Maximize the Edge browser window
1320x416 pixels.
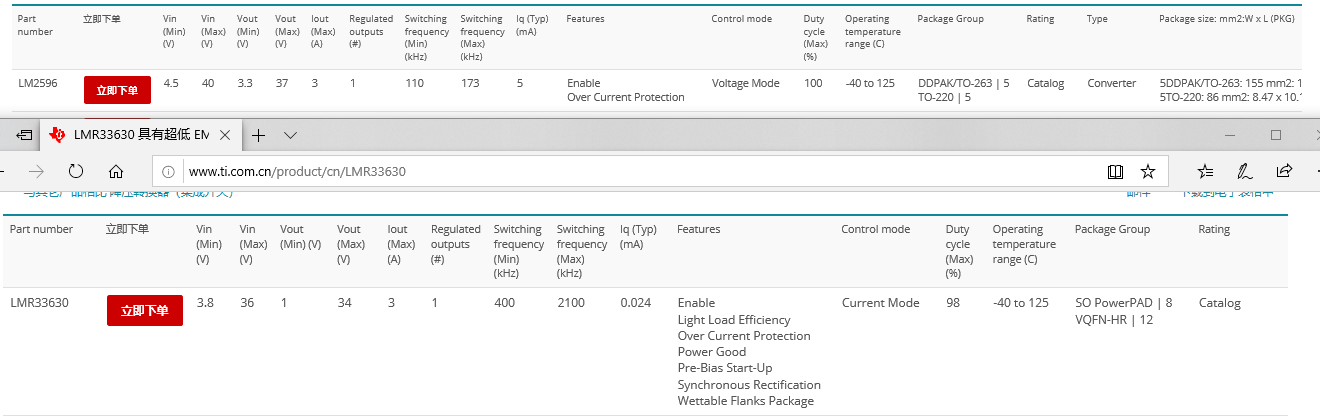(1276, 134)
